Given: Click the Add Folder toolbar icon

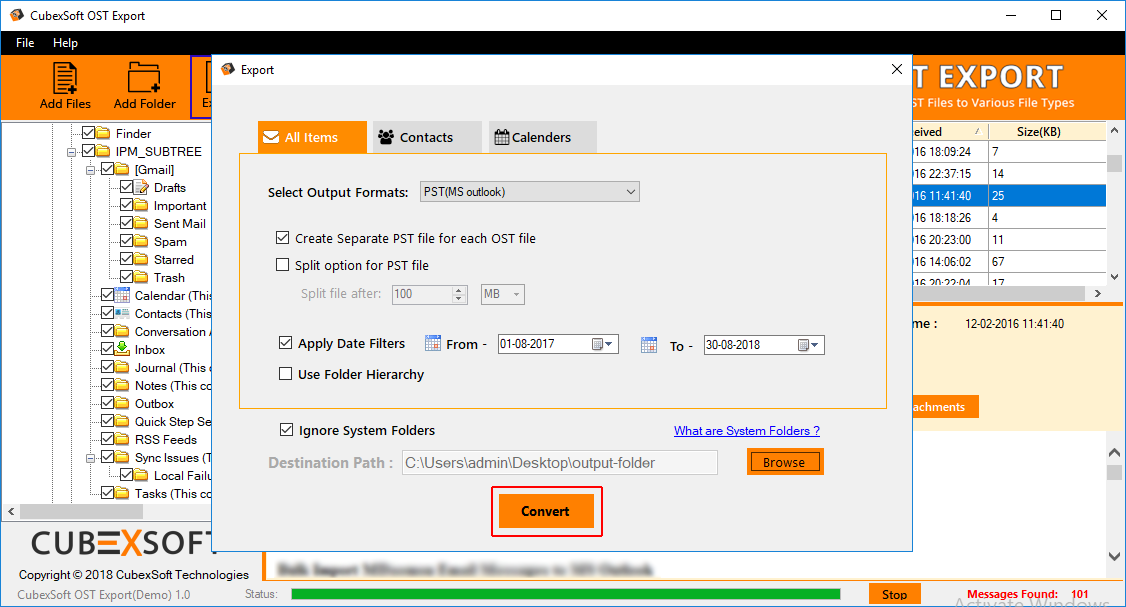Looking at the screenshot, I should coord(144,78).
